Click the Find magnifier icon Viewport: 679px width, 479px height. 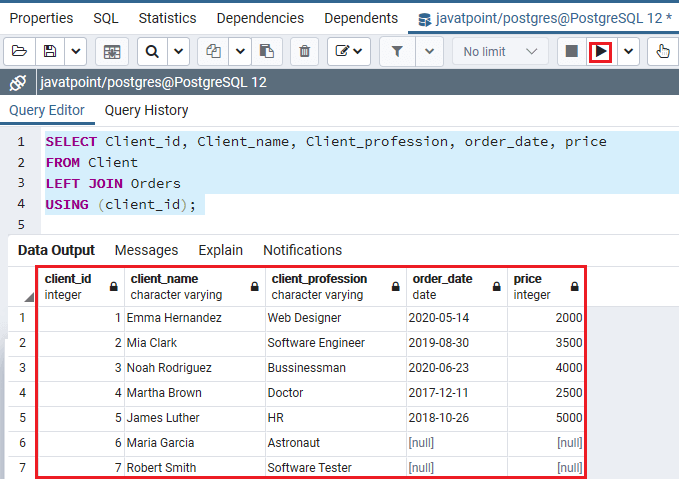152,52
